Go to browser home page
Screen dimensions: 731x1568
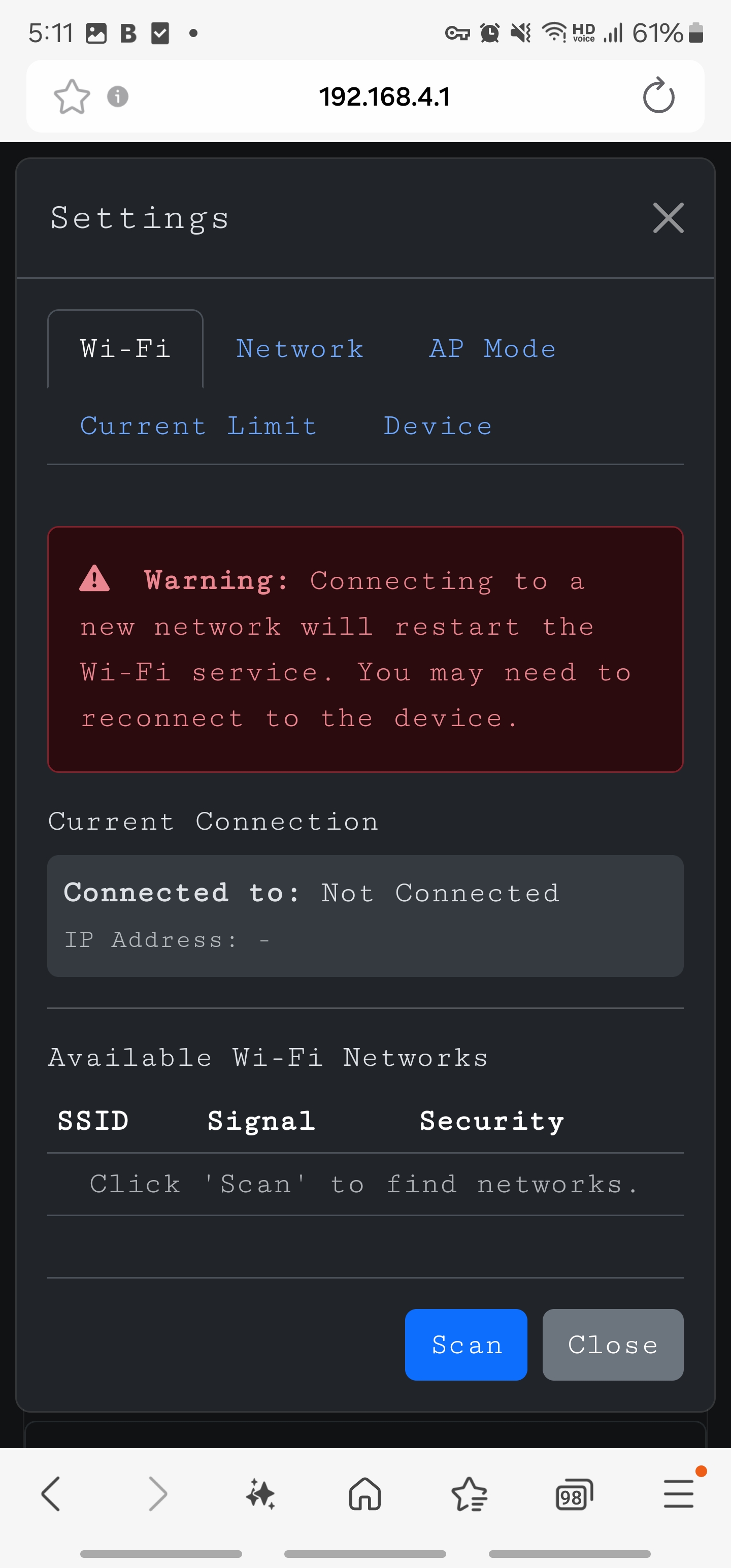(364, 1493)
